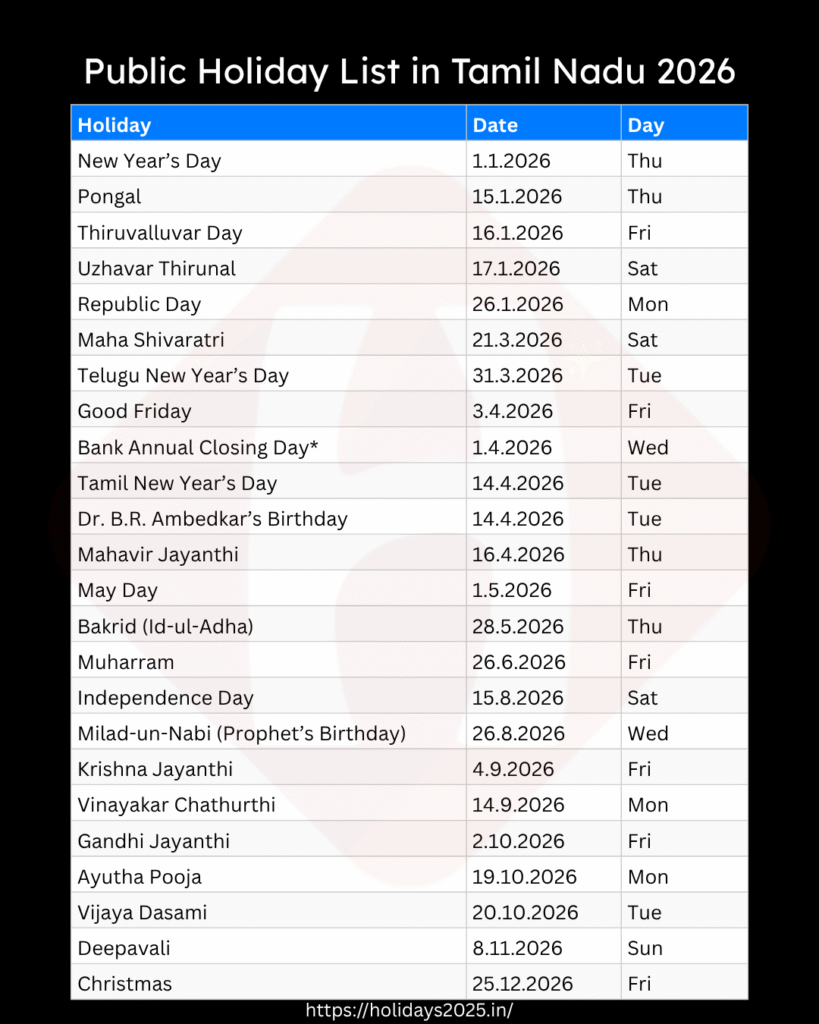Viewport: 819px width, 1024px height.
Task: Click Deepavali date 8.11.2026
Action: pos(518,949)
